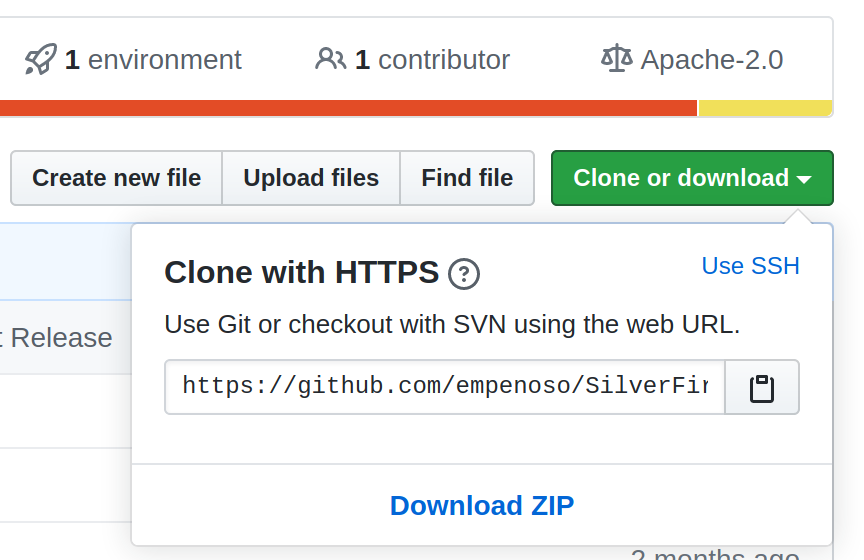The width and height of the screenshot is (864, 560).
Task: Open the Apache-2.0 license link
Action: 711,60
